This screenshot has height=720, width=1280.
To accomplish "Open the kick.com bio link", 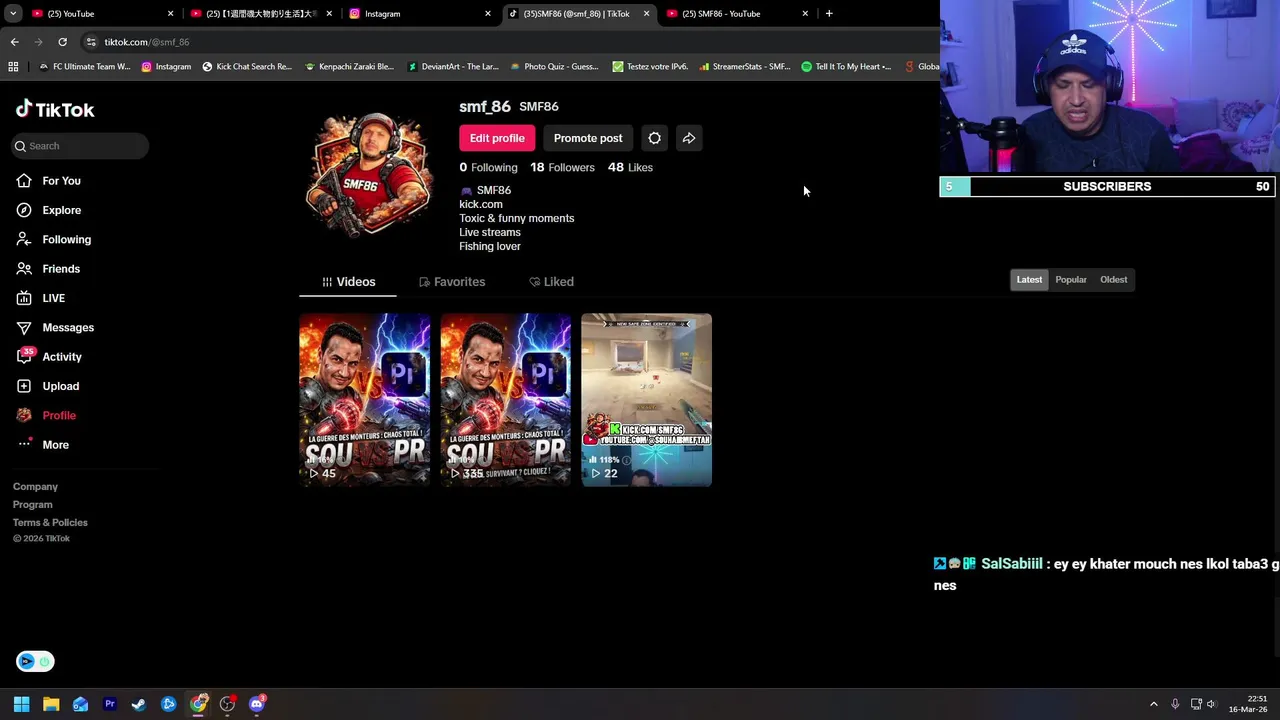I will [481, 204].
